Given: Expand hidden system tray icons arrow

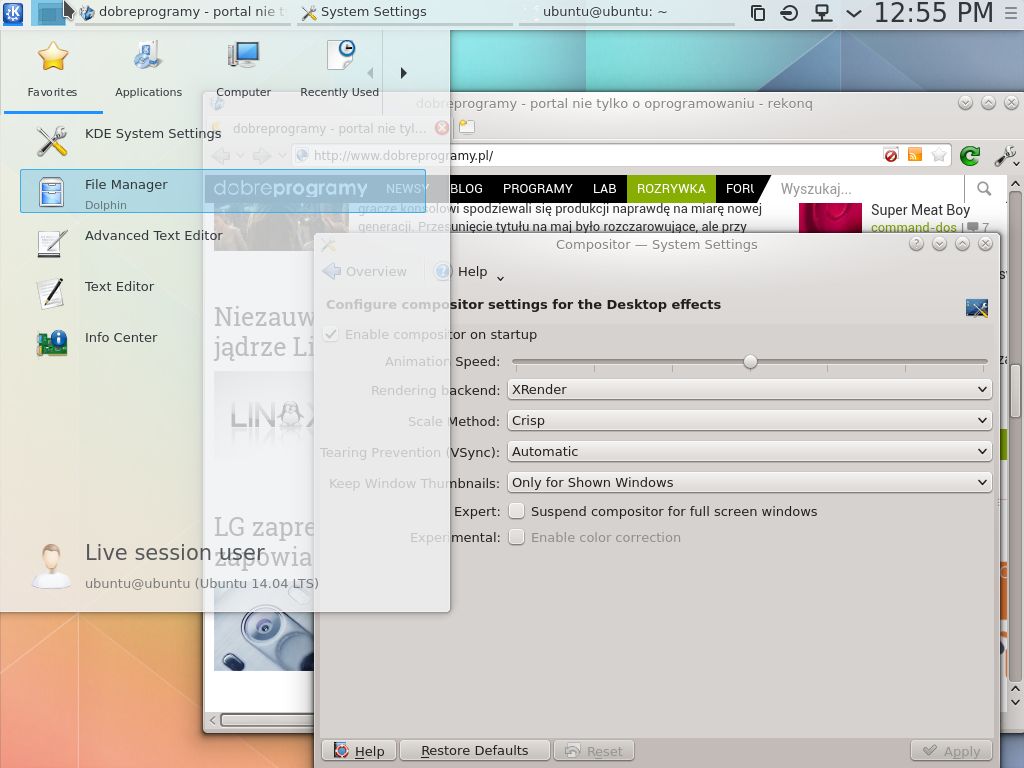Looking at the screenshot, I should point(854,13).
